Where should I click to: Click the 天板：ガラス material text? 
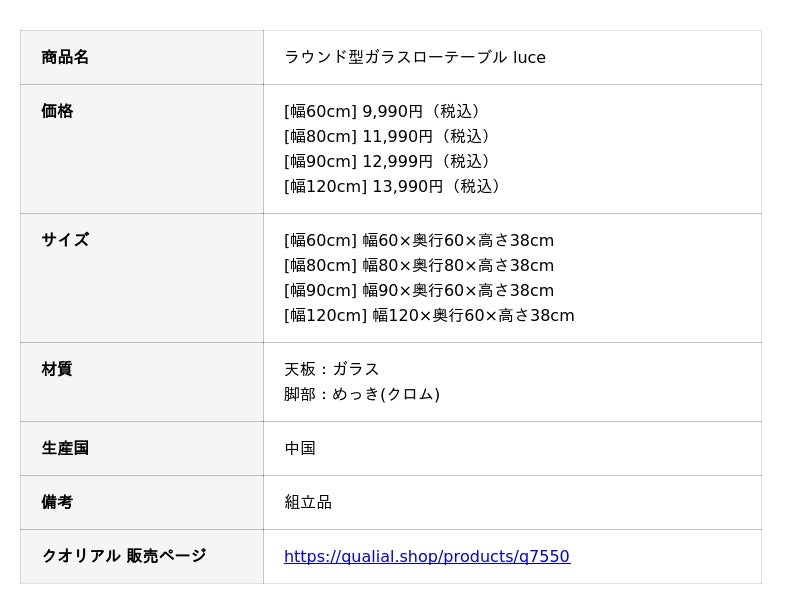[x=332, y=369]
